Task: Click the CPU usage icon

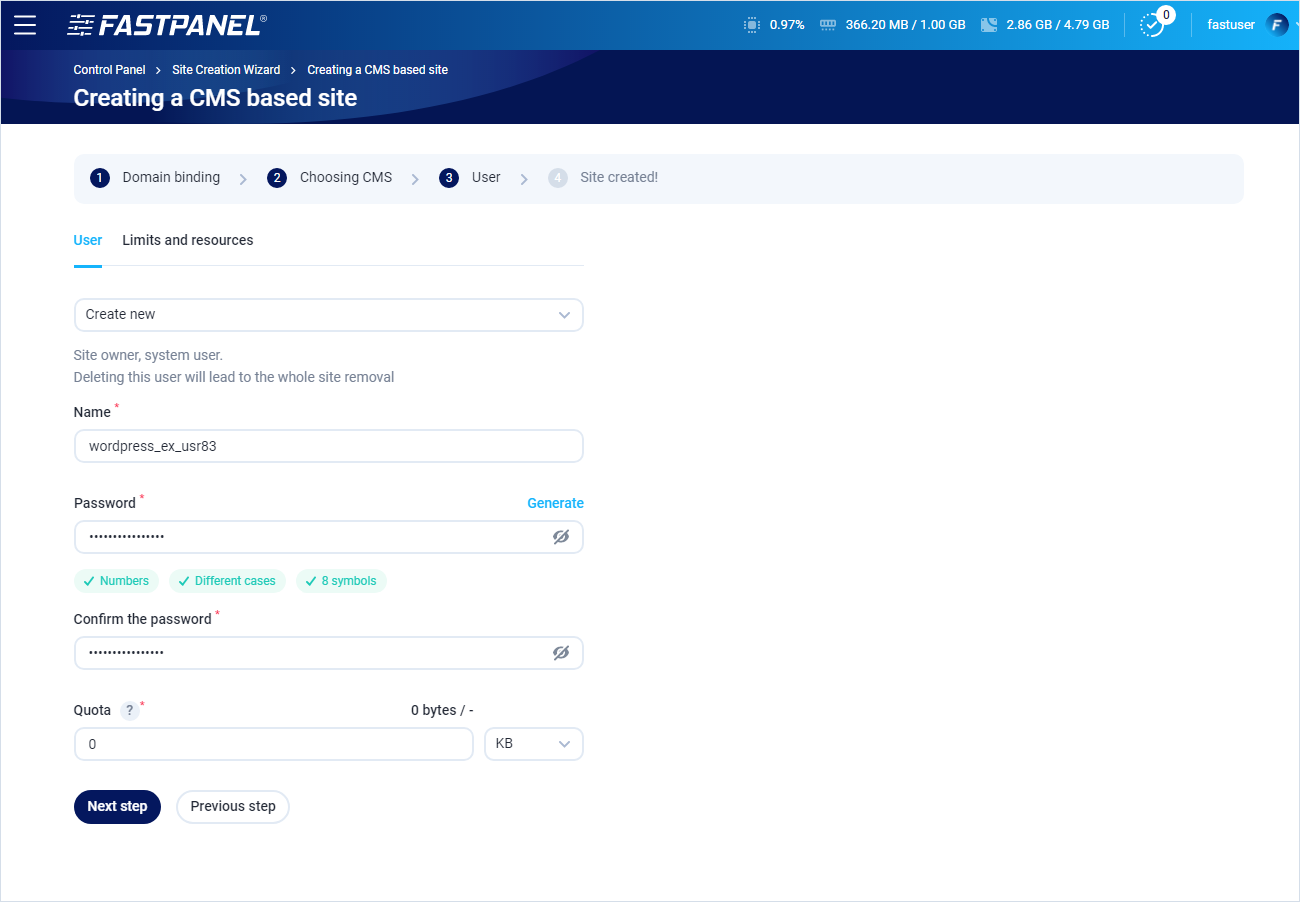Action: click(x=752, y=25)
